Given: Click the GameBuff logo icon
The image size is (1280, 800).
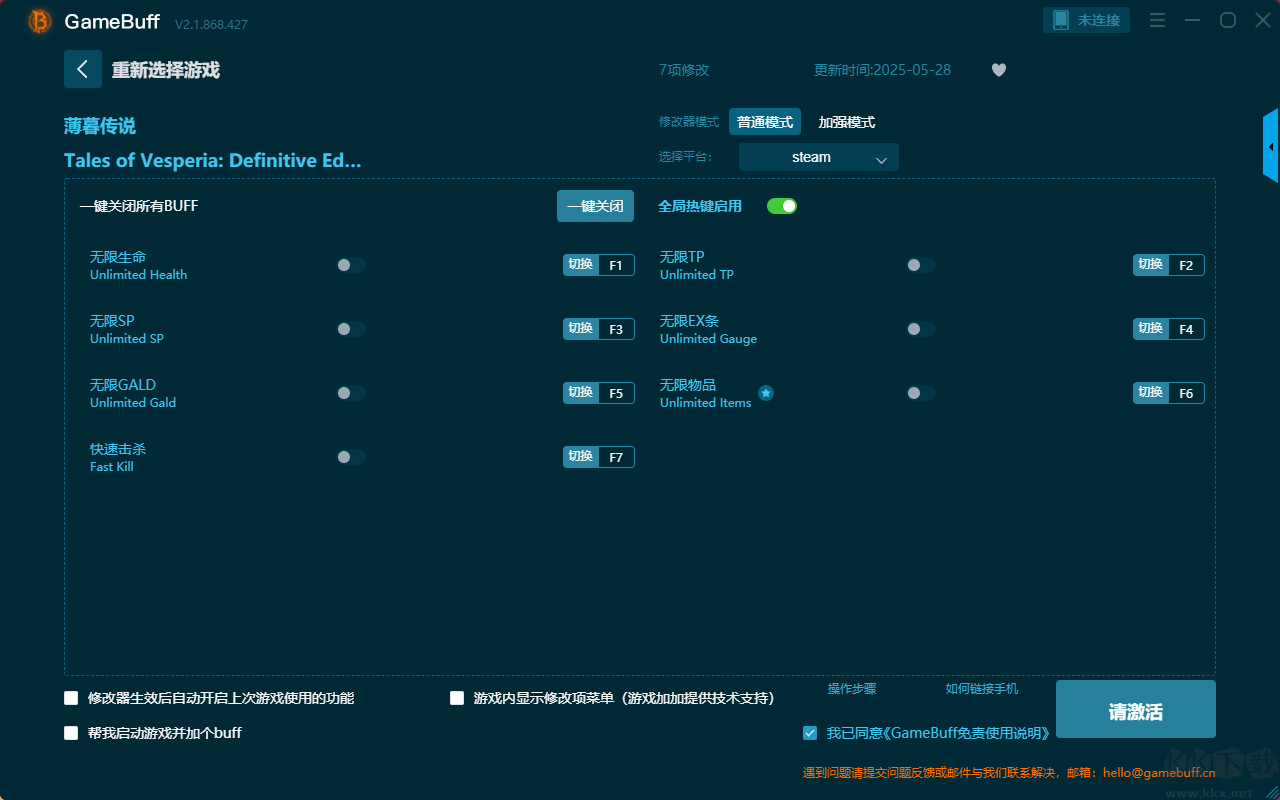Looking at the screenshot, I should point(40,21).
